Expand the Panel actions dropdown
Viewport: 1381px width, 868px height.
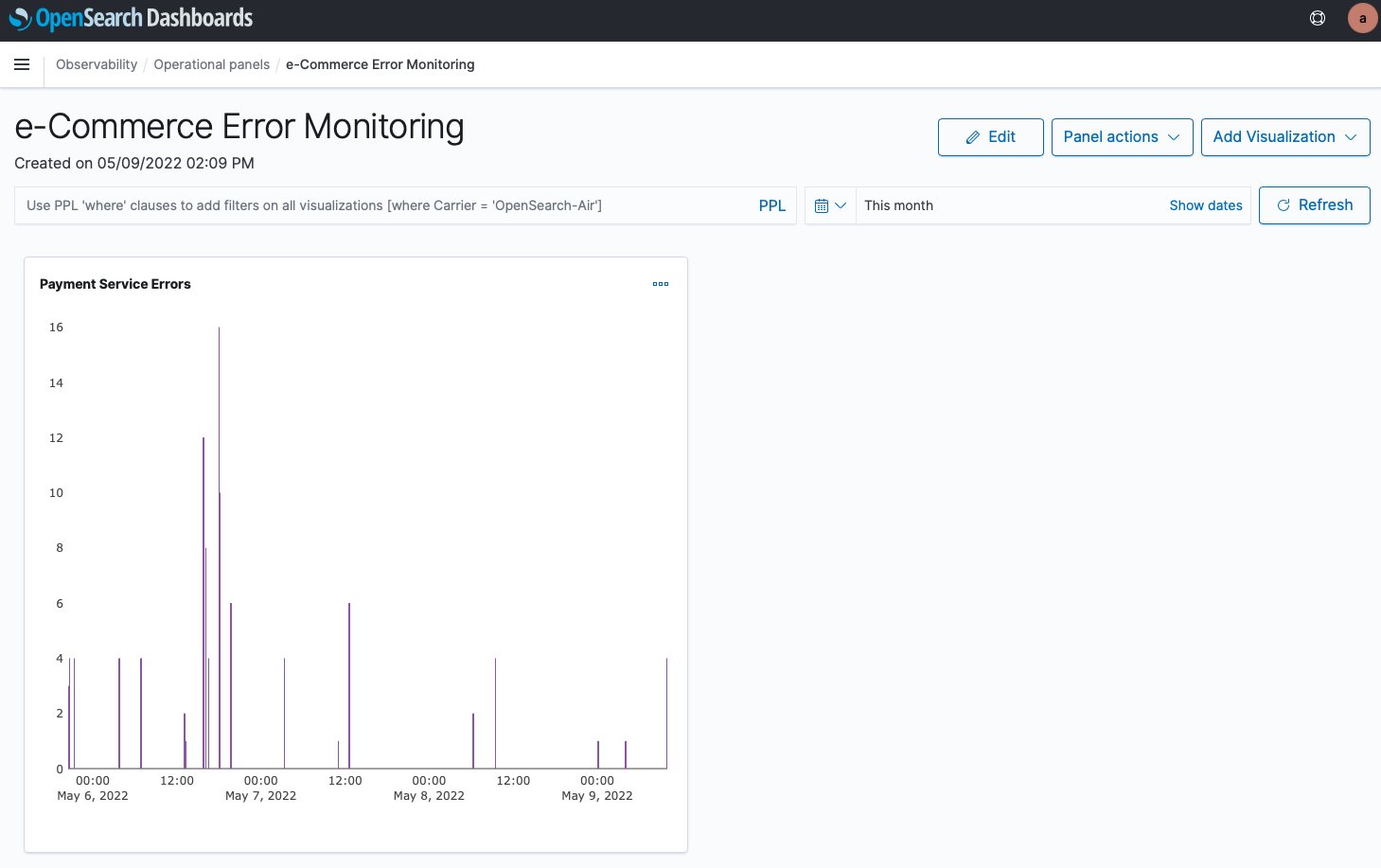(1122, 137)
